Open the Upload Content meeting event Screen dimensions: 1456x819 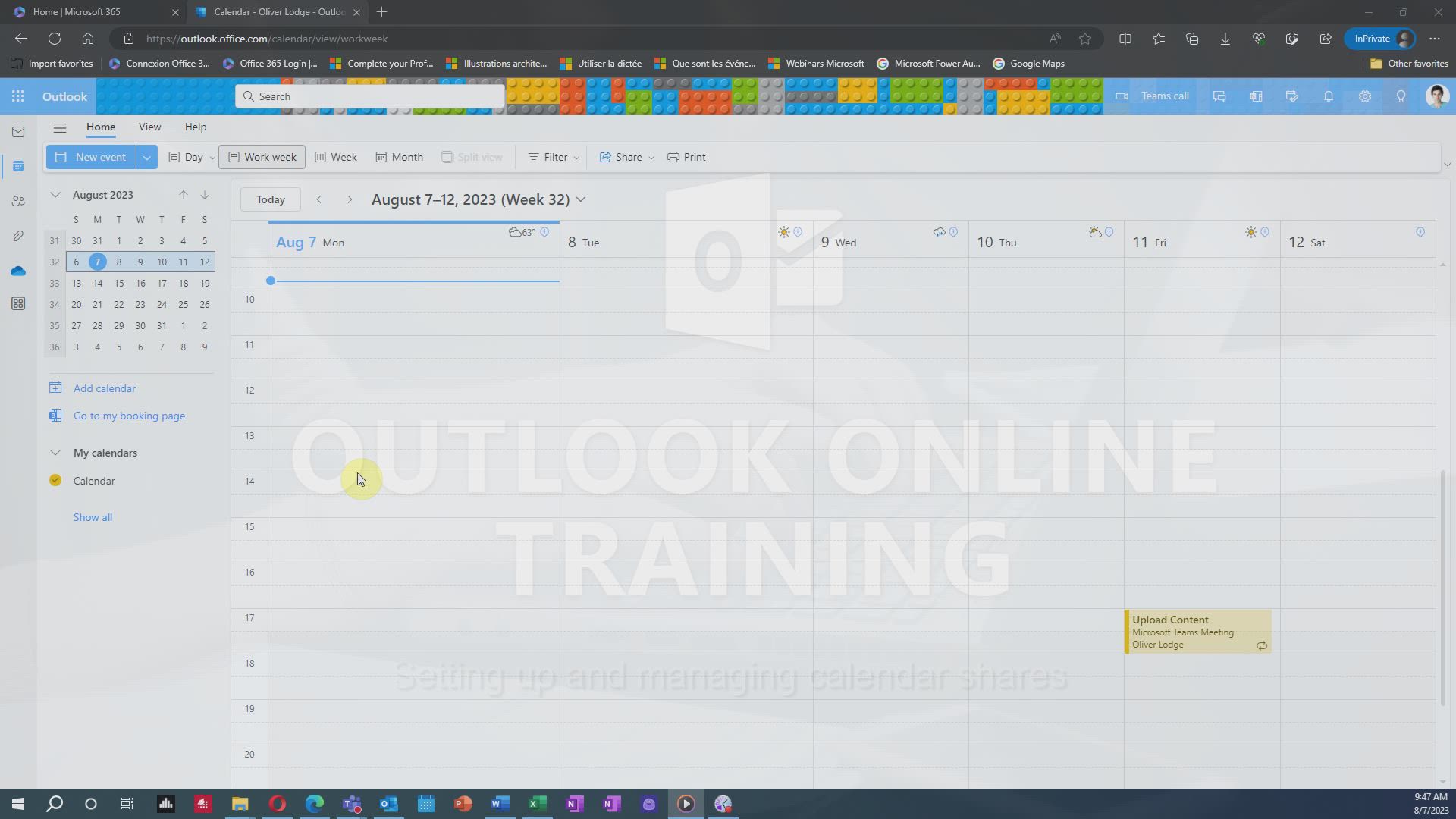point(1198,632)
